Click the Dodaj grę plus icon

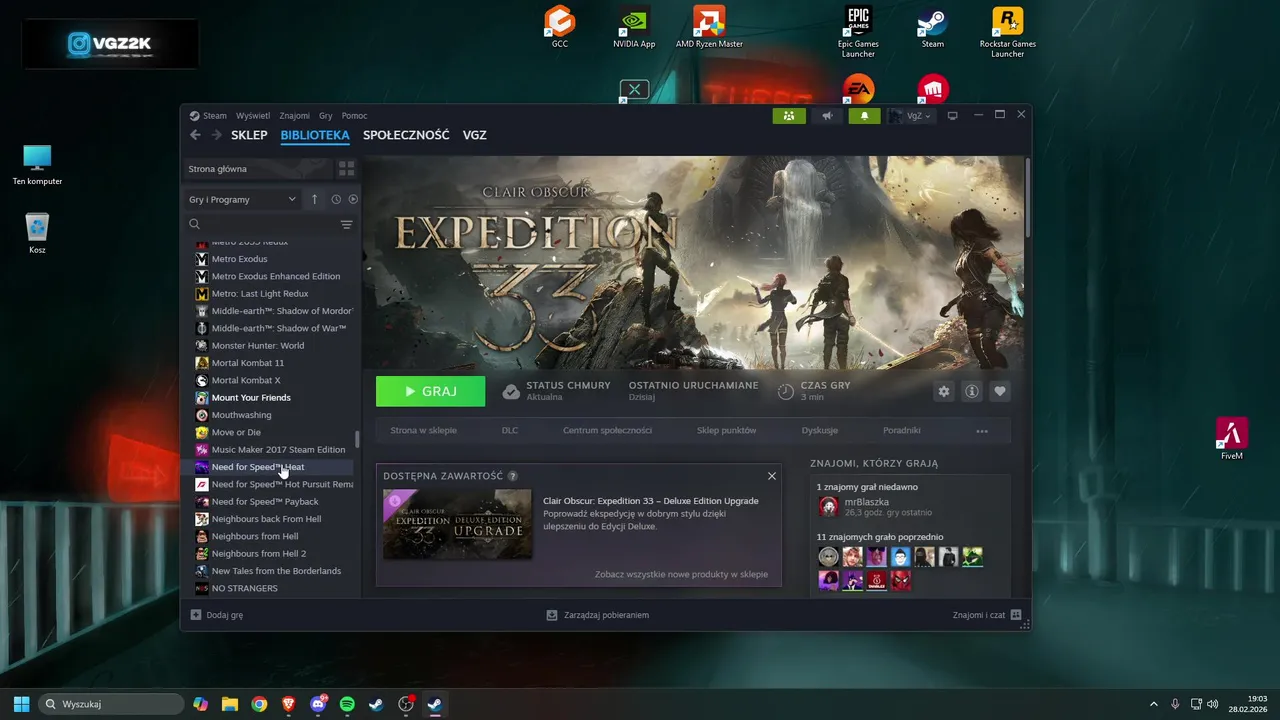coord(196,615)
